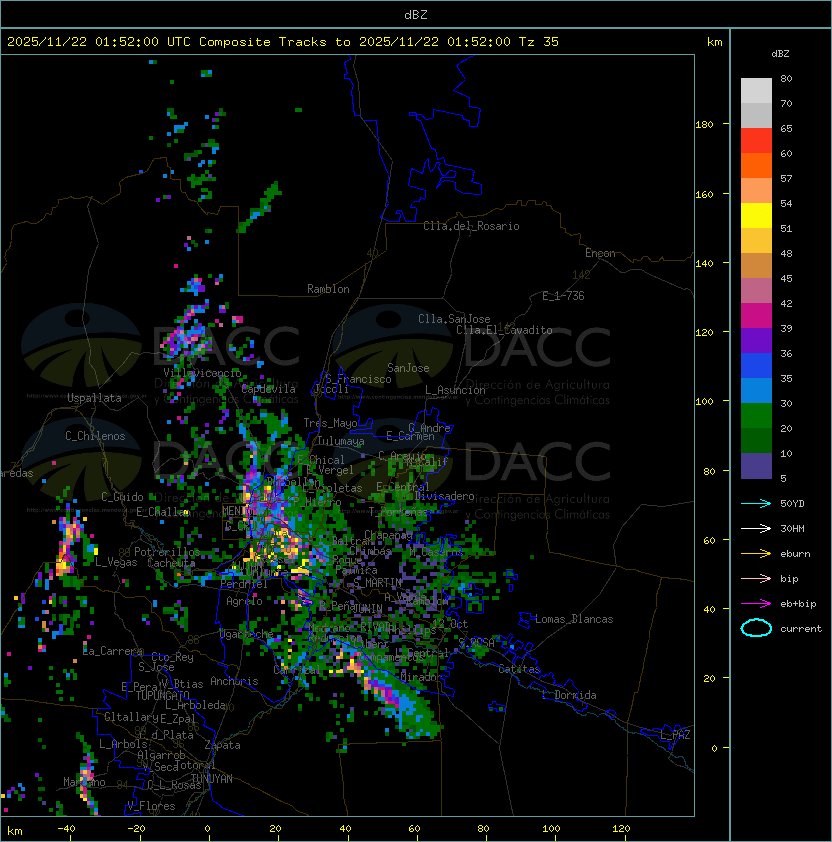Image resolution: width=832 pixels, height=842 pixels.
Task: Click the 'dBZ' heading above color scale
Action: pos(780,54)
